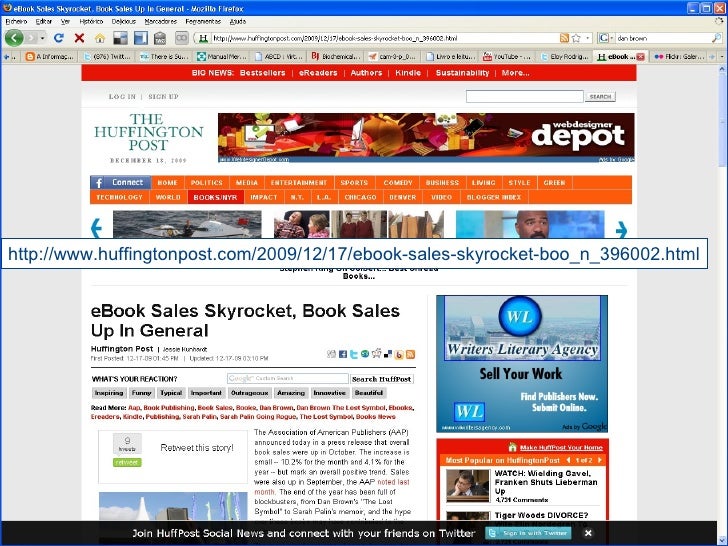Share article via Facebook icon
The width and height of the screenshot is (728, 546).
point(343,354)
